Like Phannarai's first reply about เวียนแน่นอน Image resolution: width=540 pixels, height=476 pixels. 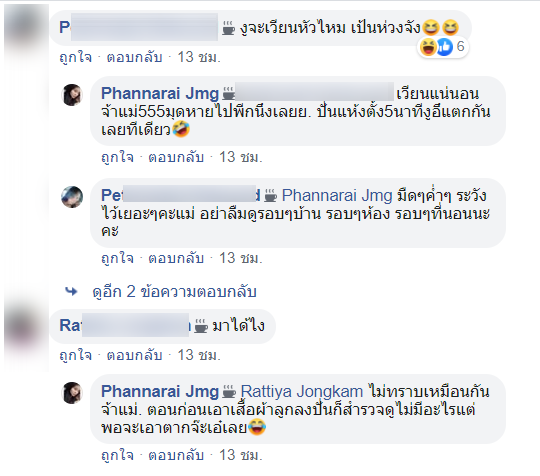point(117,157)
